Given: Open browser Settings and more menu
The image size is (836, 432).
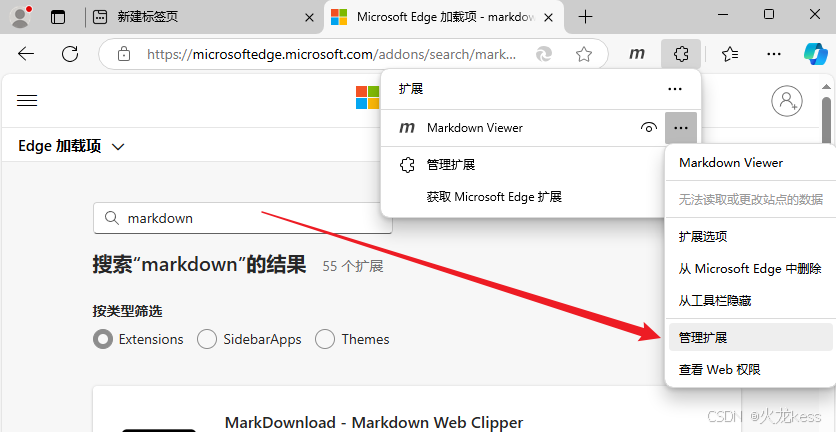Looking at the screenshot, I should click(774, 54).
